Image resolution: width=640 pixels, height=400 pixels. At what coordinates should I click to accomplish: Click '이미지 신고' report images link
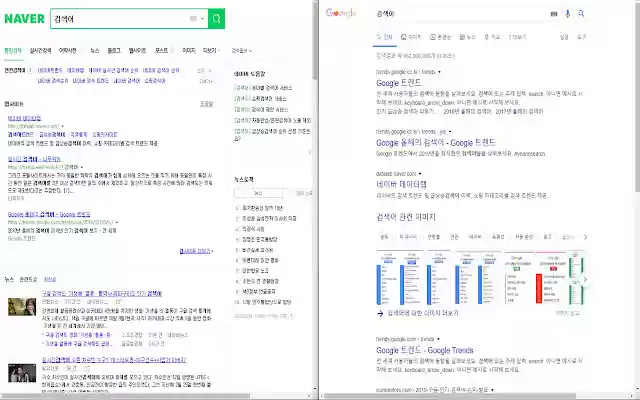567,313
